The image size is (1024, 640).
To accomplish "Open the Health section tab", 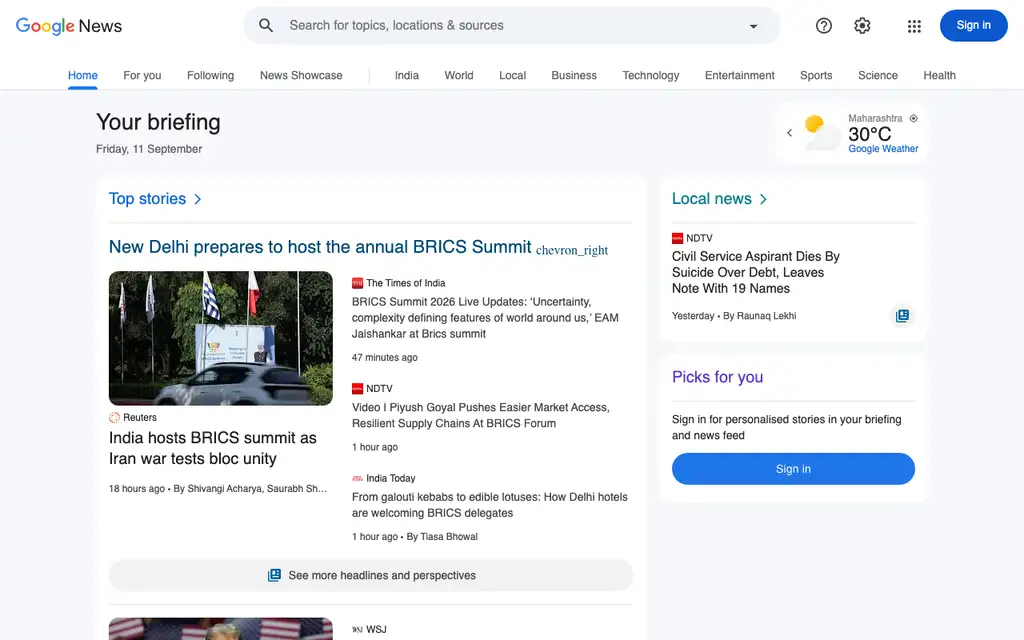I will click(x=940, y=75).
